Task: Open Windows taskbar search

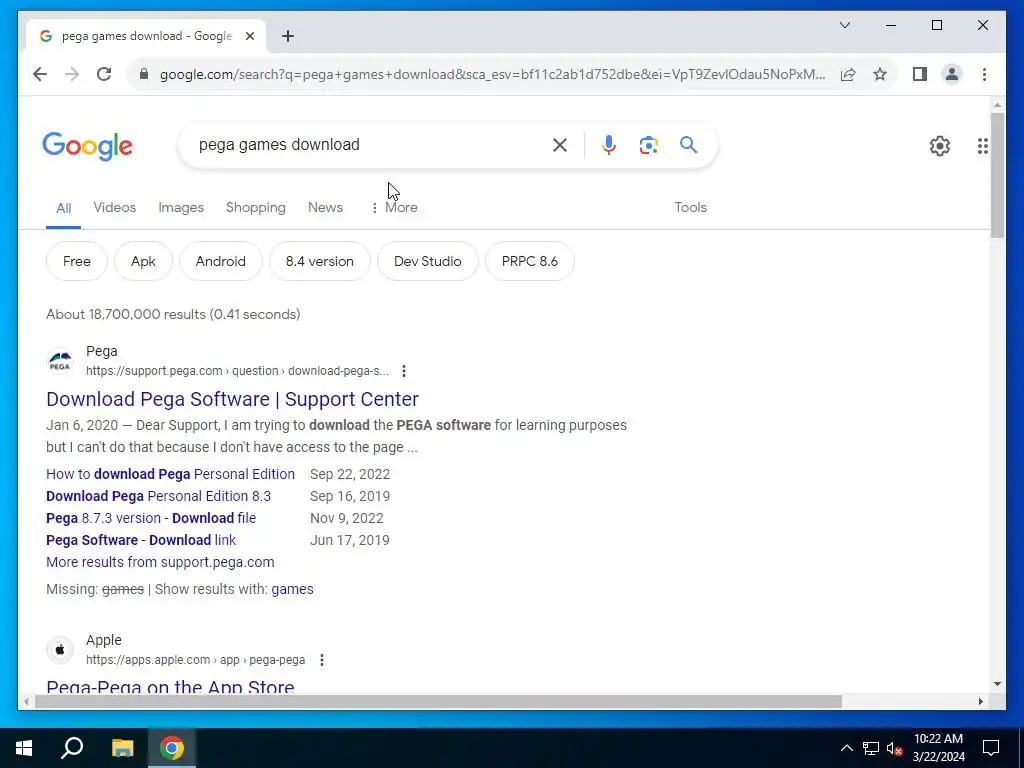Action: pyautogui.click(x=72, y=748)
